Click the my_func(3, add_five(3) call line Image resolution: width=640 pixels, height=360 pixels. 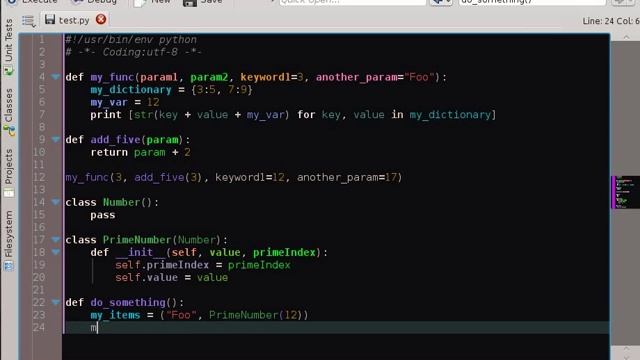click(234, 178)
